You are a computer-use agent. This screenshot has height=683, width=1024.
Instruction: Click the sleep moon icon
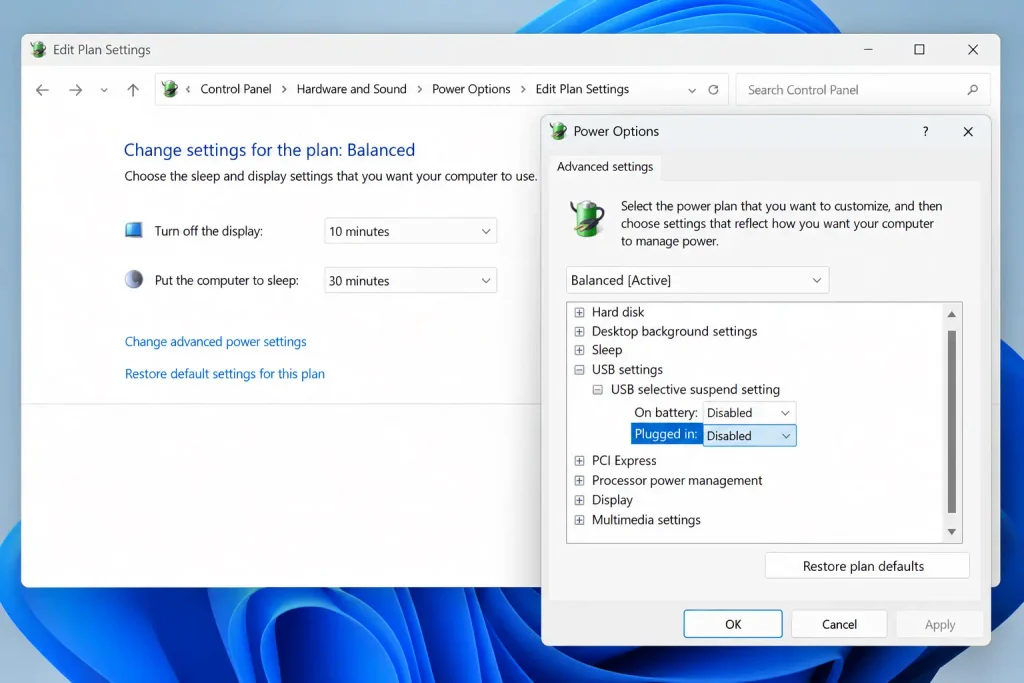134,279
